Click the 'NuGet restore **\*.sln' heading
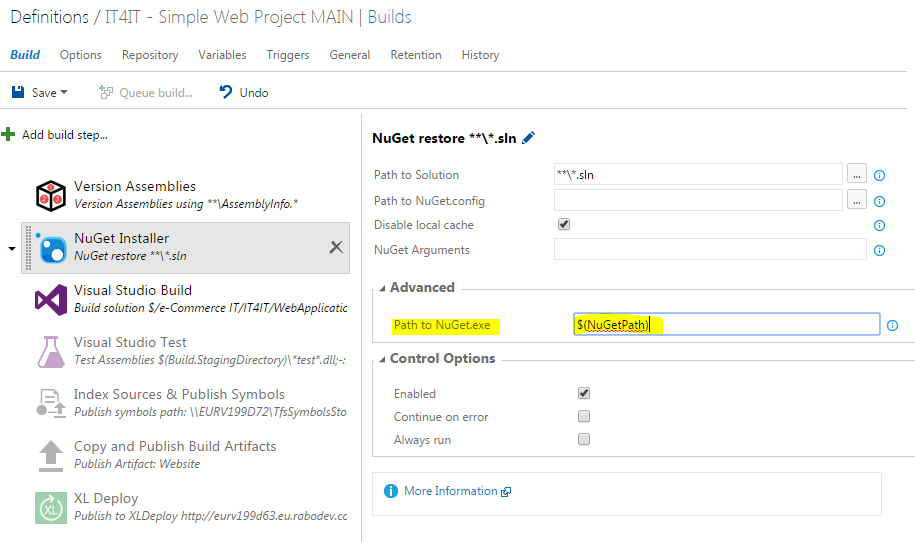915x542 pixels. 444,138
